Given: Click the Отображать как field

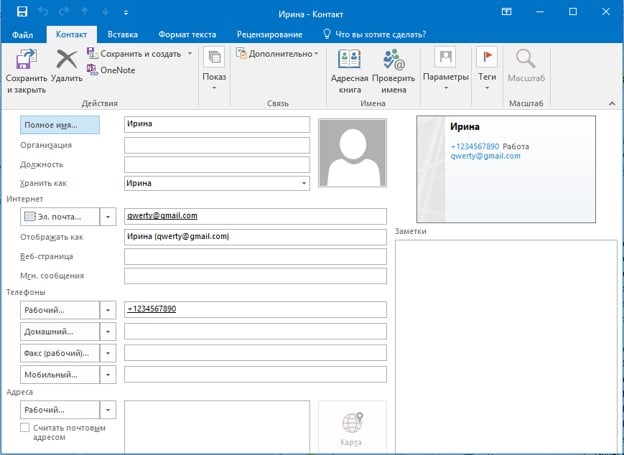Looking at the screenshot, I should (255, 237).
